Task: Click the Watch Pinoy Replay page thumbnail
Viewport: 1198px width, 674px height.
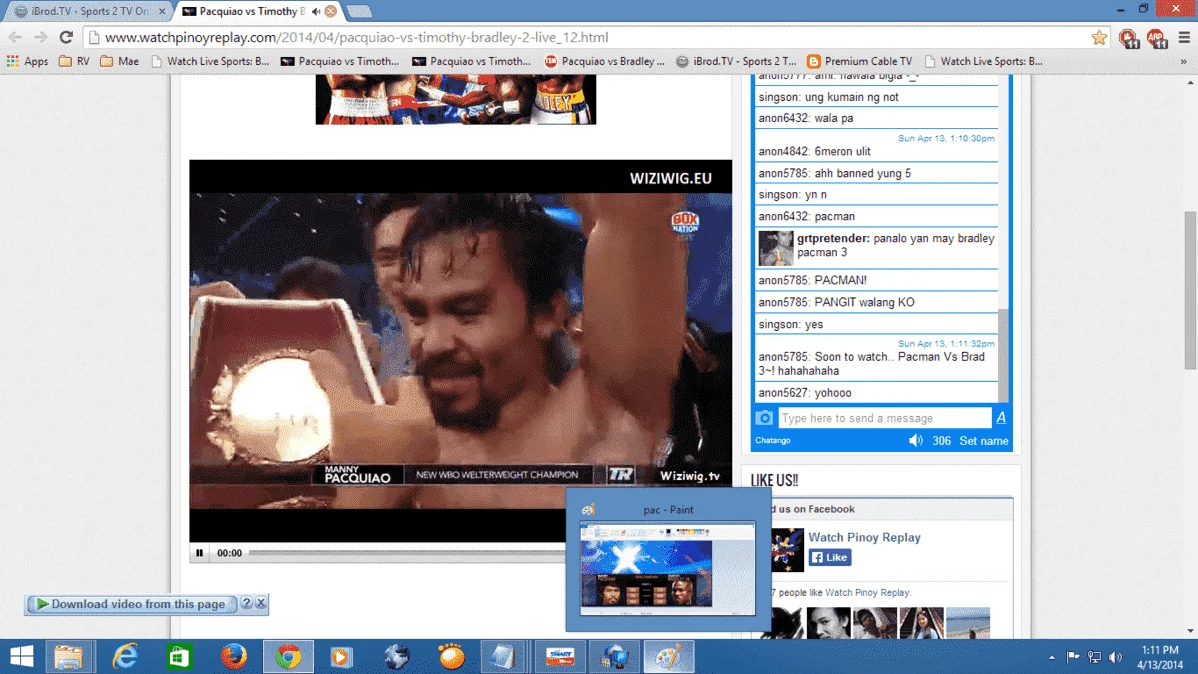Action: pos(787,550)
